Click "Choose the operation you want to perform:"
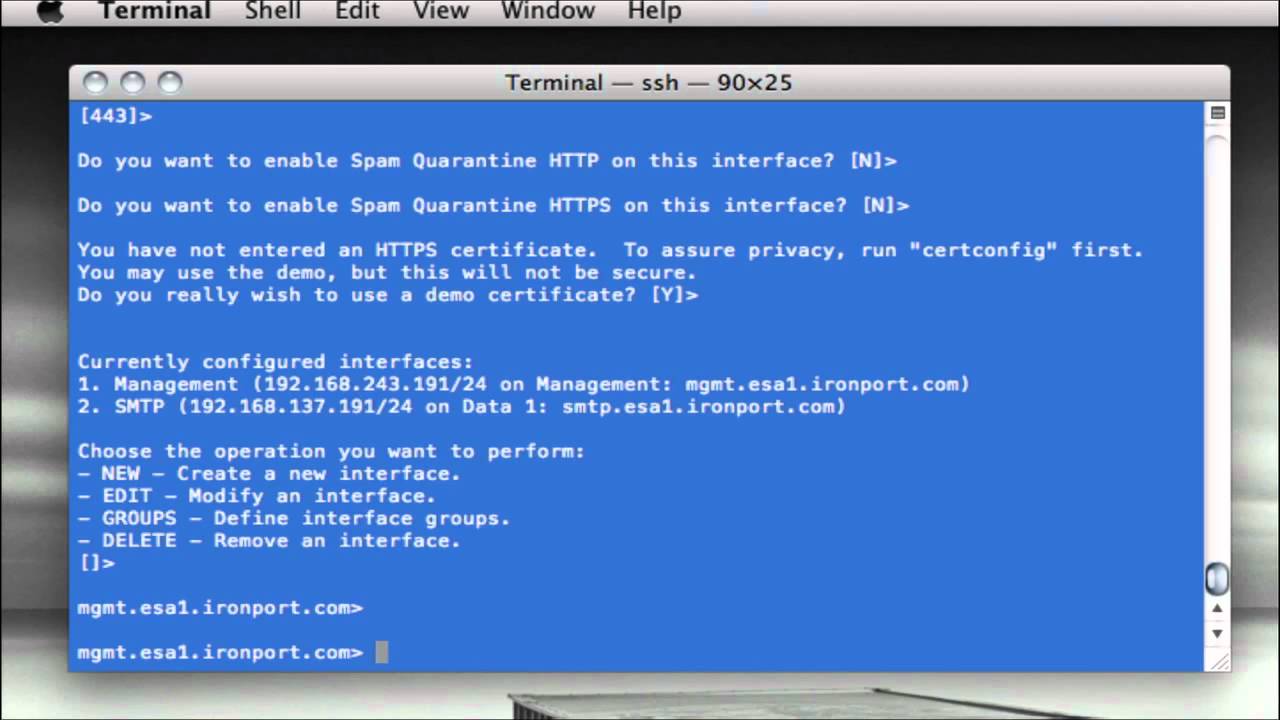 [331, 452]
